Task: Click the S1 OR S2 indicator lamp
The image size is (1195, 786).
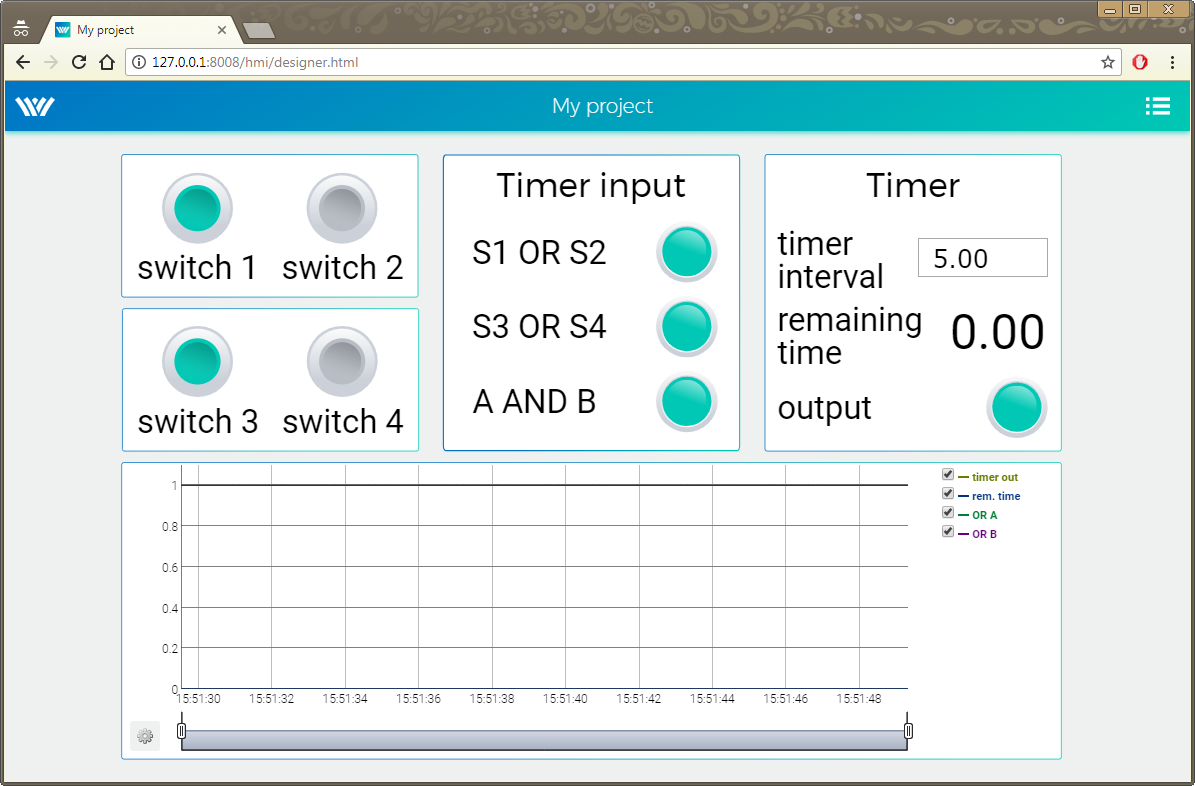Action: click(x=687, y=252)
